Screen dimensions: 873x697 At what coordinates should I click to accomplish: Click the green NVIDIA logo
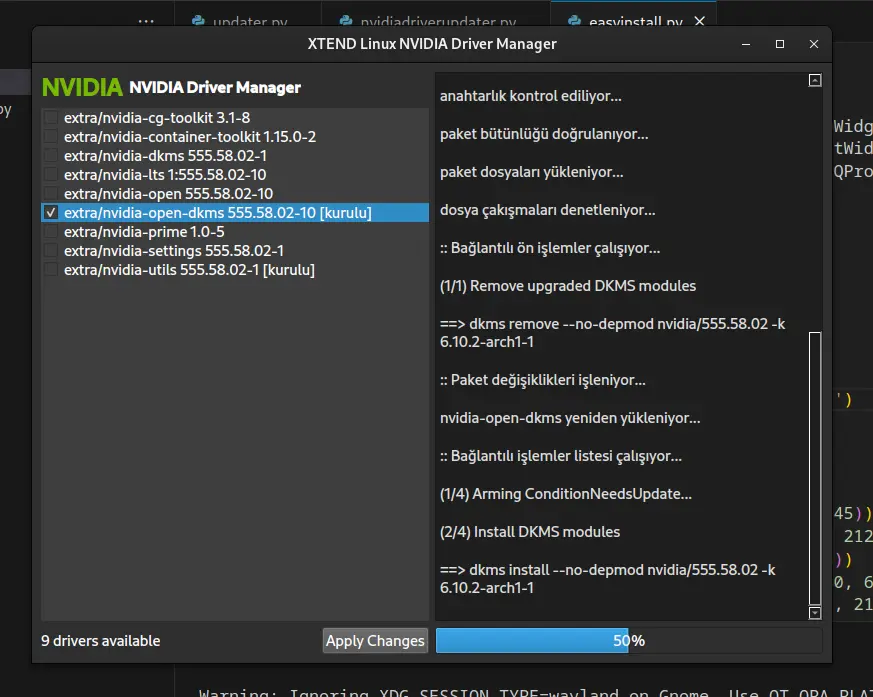[82, 87]
